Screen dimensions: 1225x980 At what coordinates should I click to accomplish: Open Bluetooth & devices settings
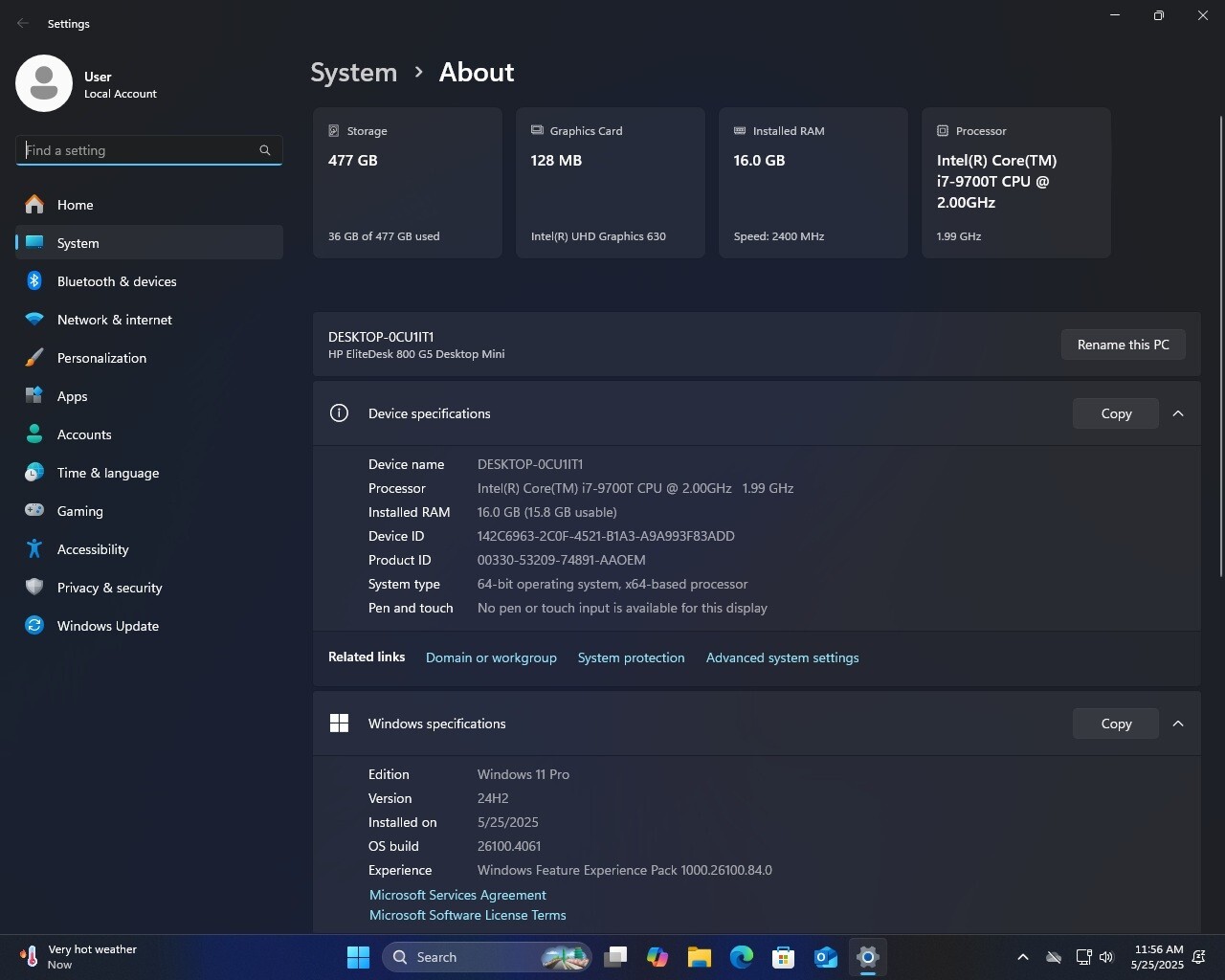point(149,281)
